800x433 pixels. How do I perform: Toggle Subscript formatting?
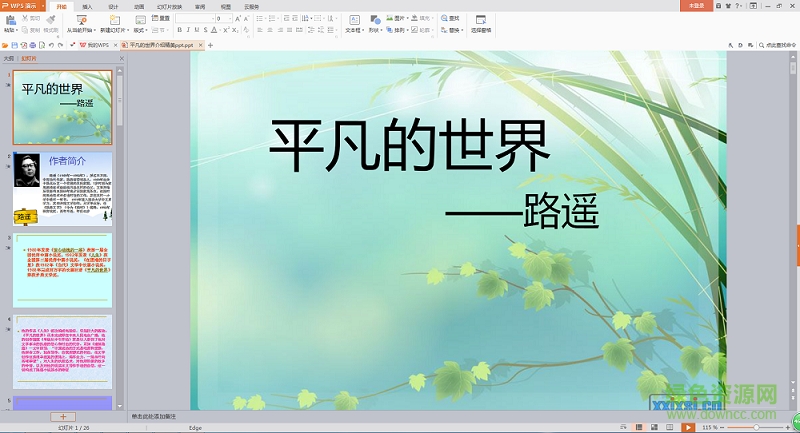coord(235,30)
